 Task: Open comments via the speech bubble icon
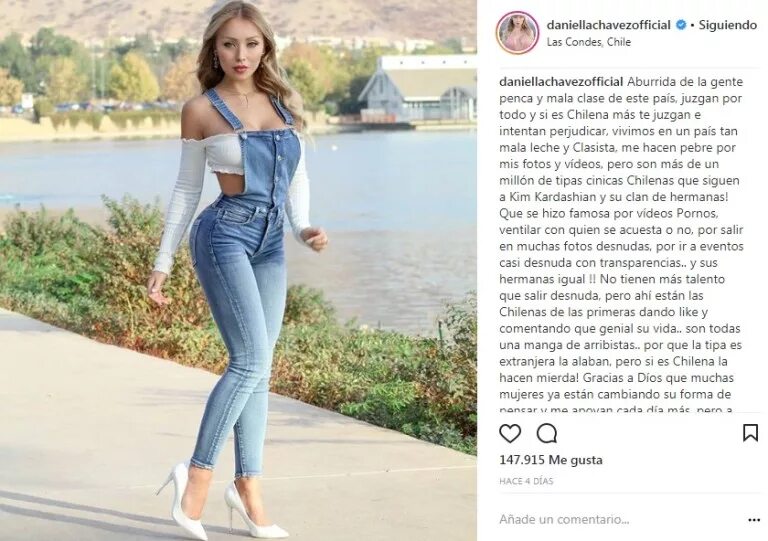coord(547,433)
